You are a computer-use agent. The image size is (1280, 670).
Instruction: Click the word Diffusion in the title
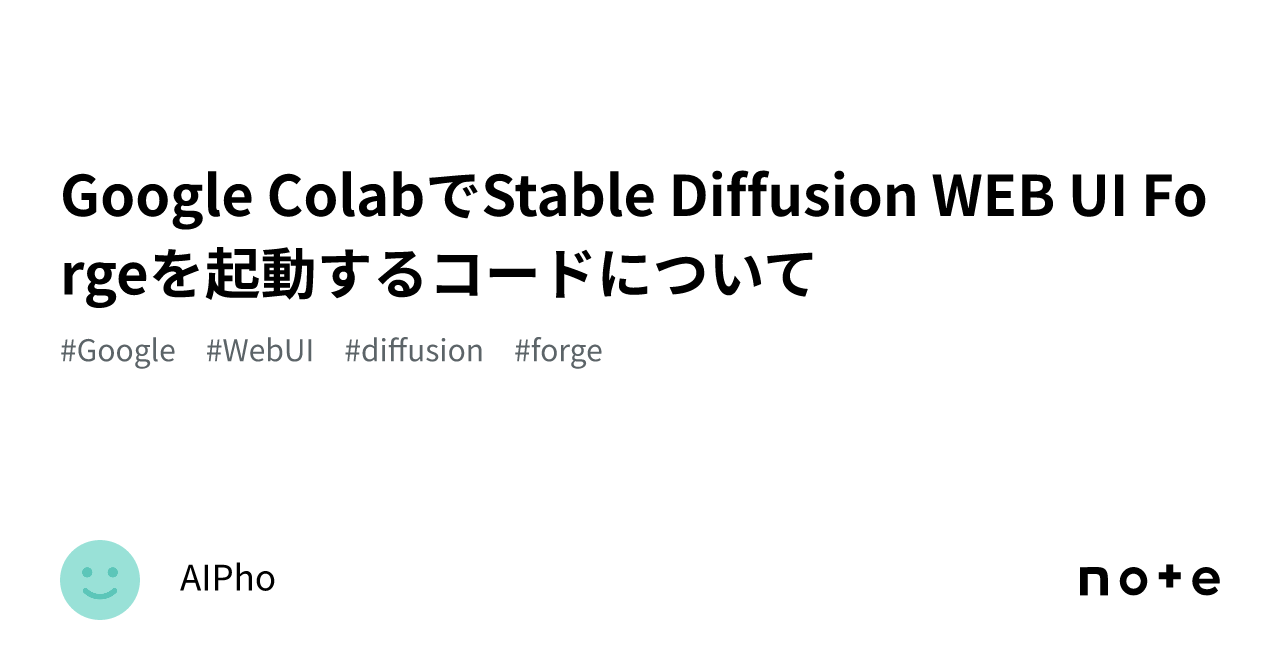(793, 198)
